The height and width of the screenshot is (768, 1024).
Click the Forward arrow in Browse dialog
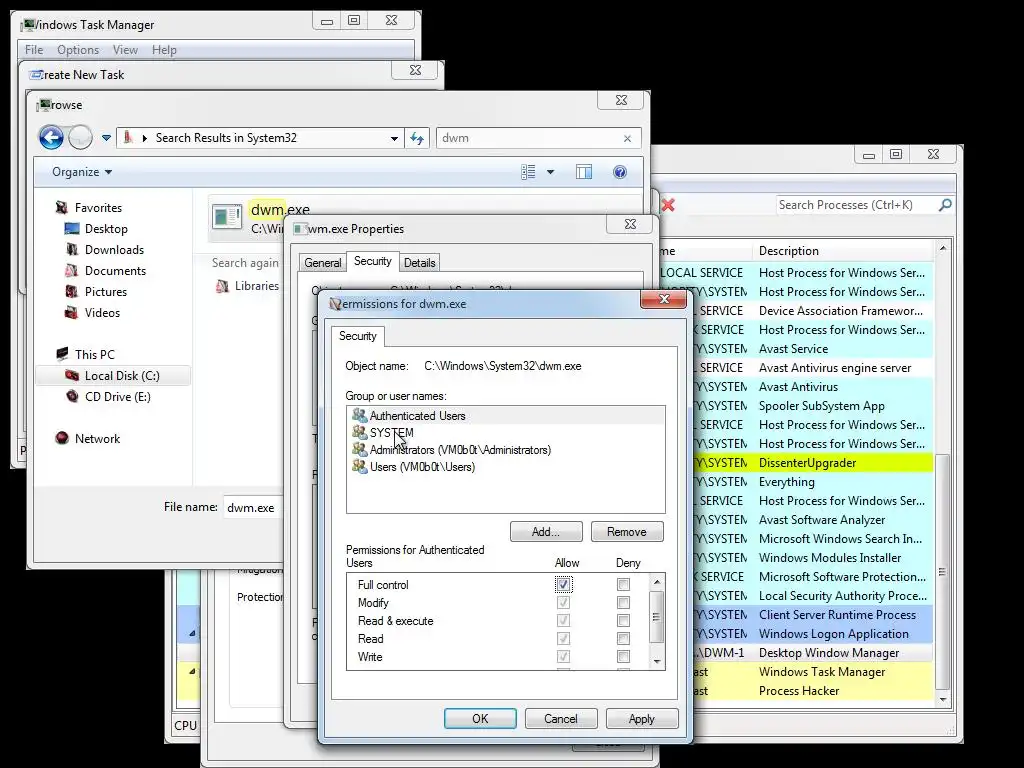[x=80, y=138]
